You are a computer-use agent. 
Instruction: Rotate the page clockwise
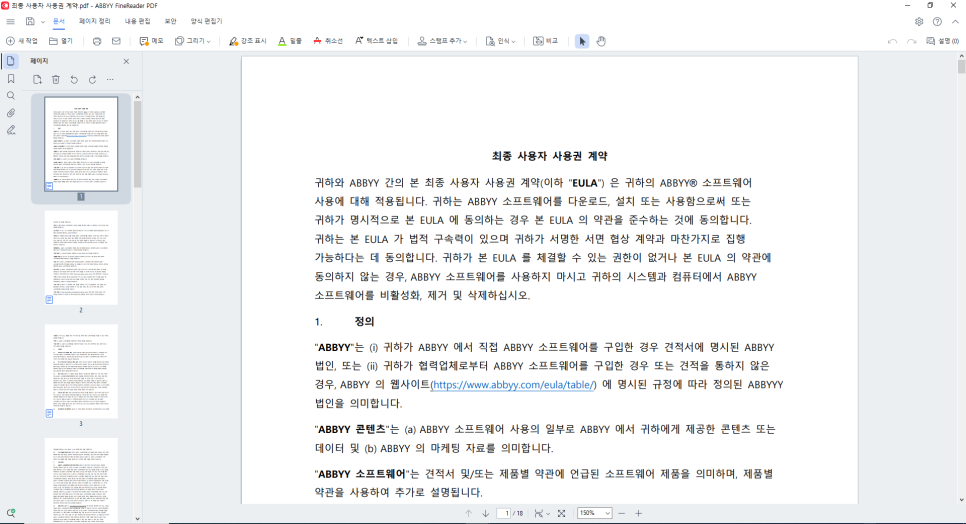coord(92,79)
